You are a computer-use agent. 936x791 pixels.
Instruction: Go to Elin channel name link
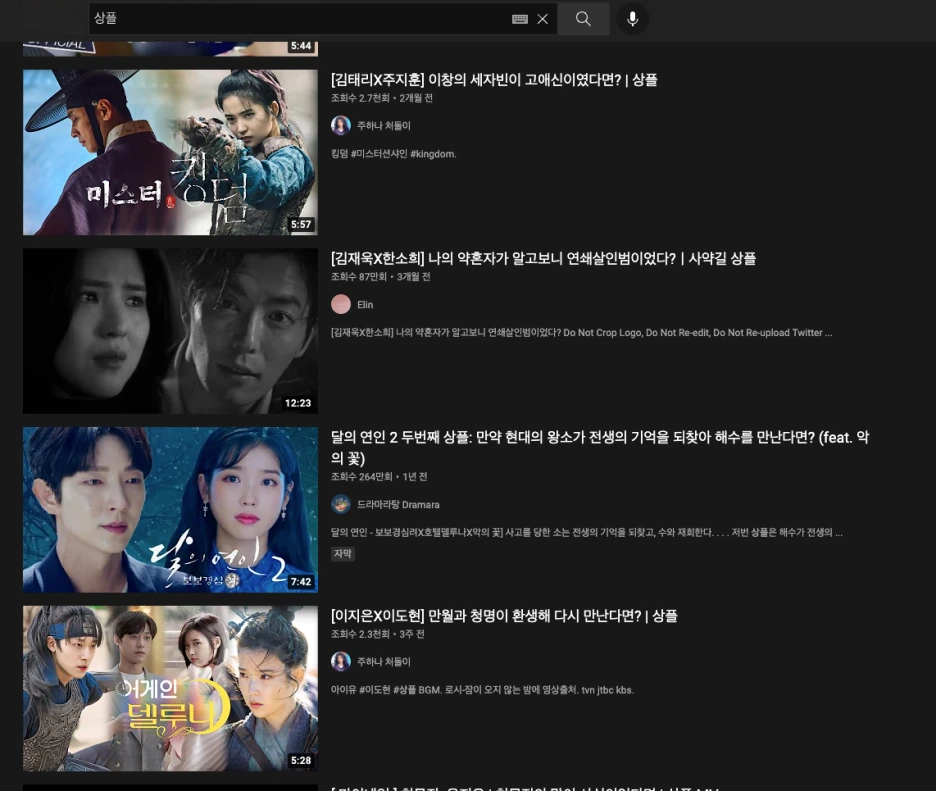click(365, 305)
